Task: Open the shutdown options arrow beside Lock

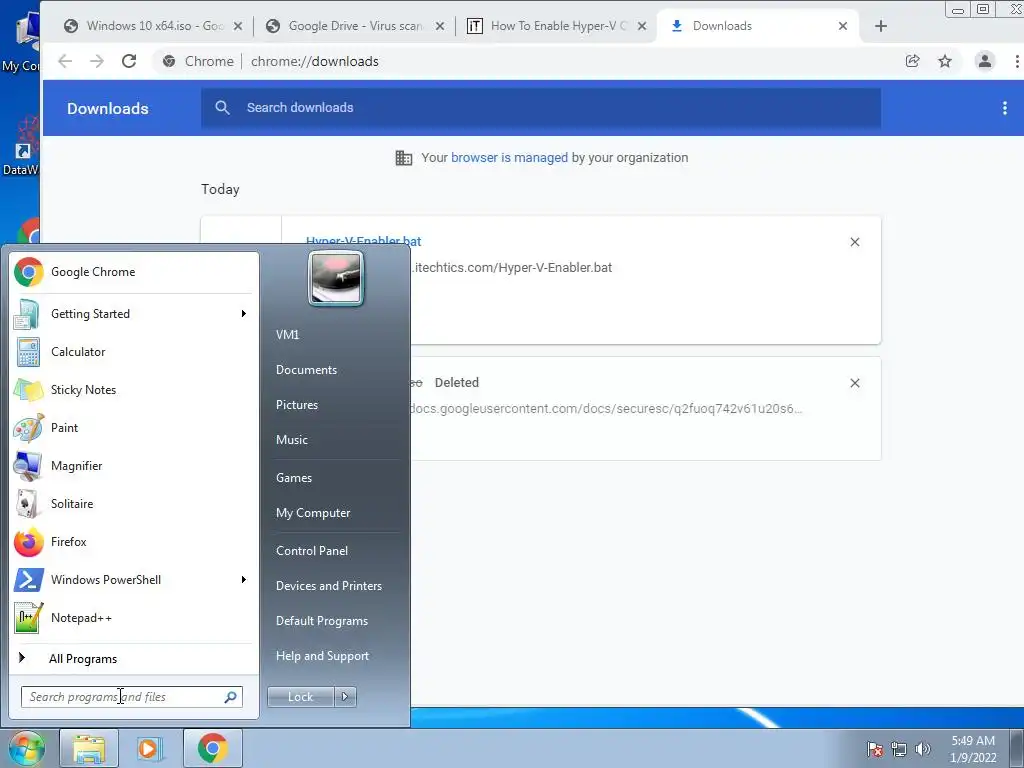Action: coord(345,697)
